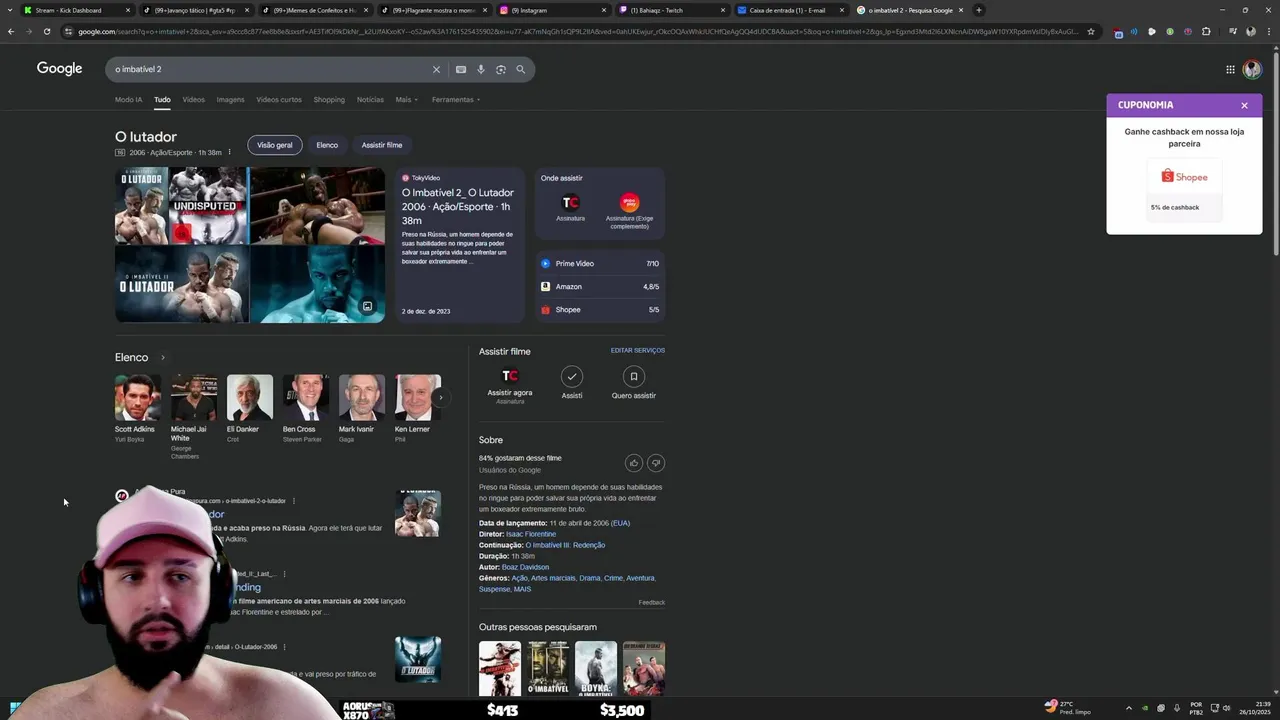Open director Isaac Florentine link
This screenshot has width=1280, height=720.
click(x=531, y=534)
